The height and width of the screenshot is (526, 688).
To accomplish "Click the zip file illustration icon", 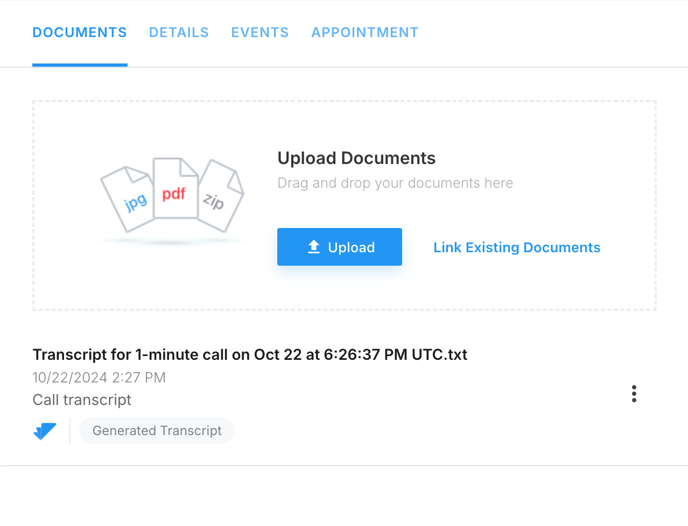I will click(x=220, y=196).
